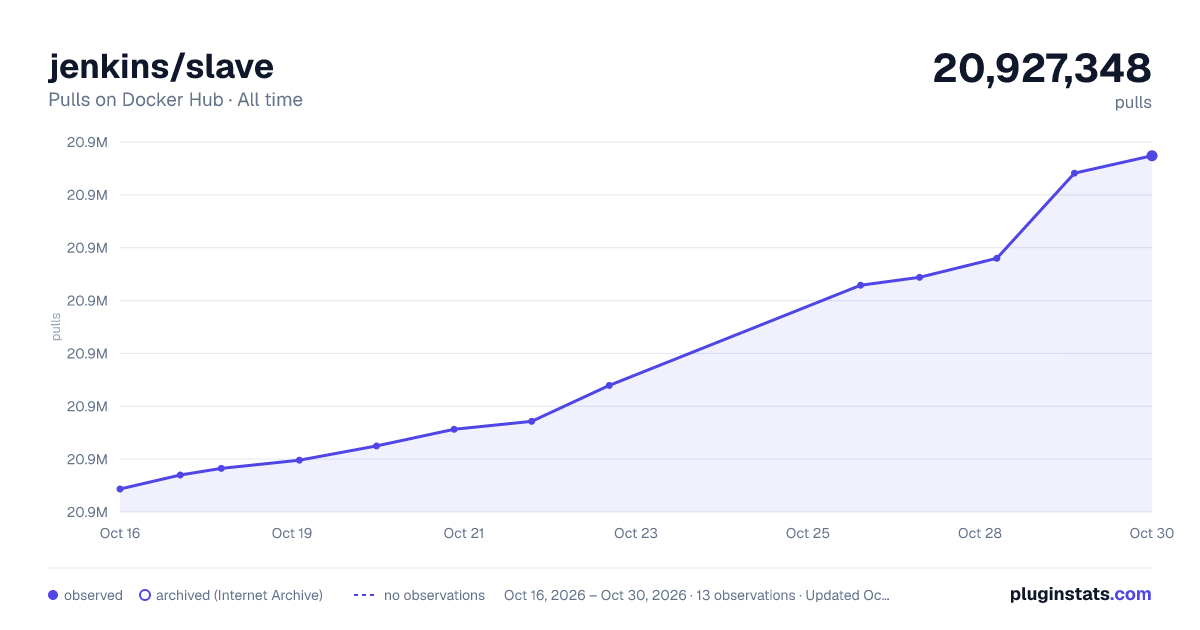Click the final large data point on Oct 30
This screenshot has width=1200, height=630.
[1152, 156]
